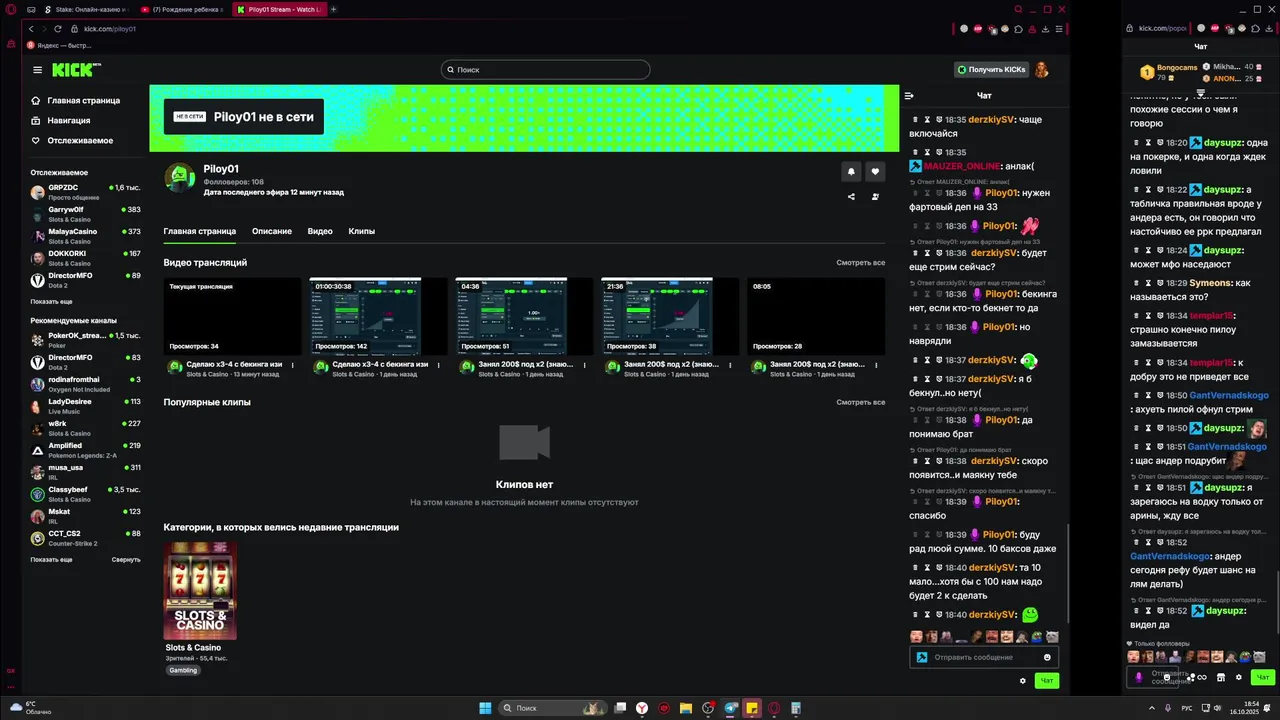This screenshot has height=720, width=1280.
Task: Open settings gear in popout chat window
Action: pyautogui.click(x=1238, y=677)
